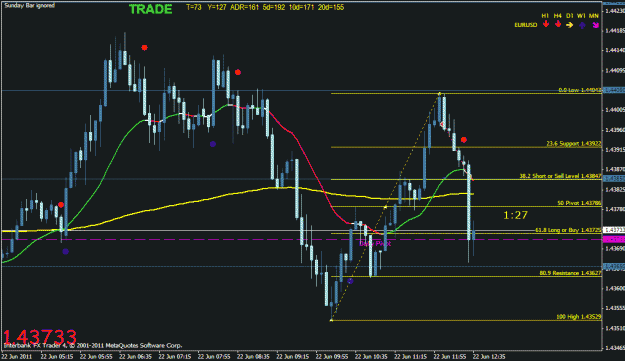This screenshot has height=361, width=625.
Task: Click the D1 timeframe label
Action: (570, 16)
